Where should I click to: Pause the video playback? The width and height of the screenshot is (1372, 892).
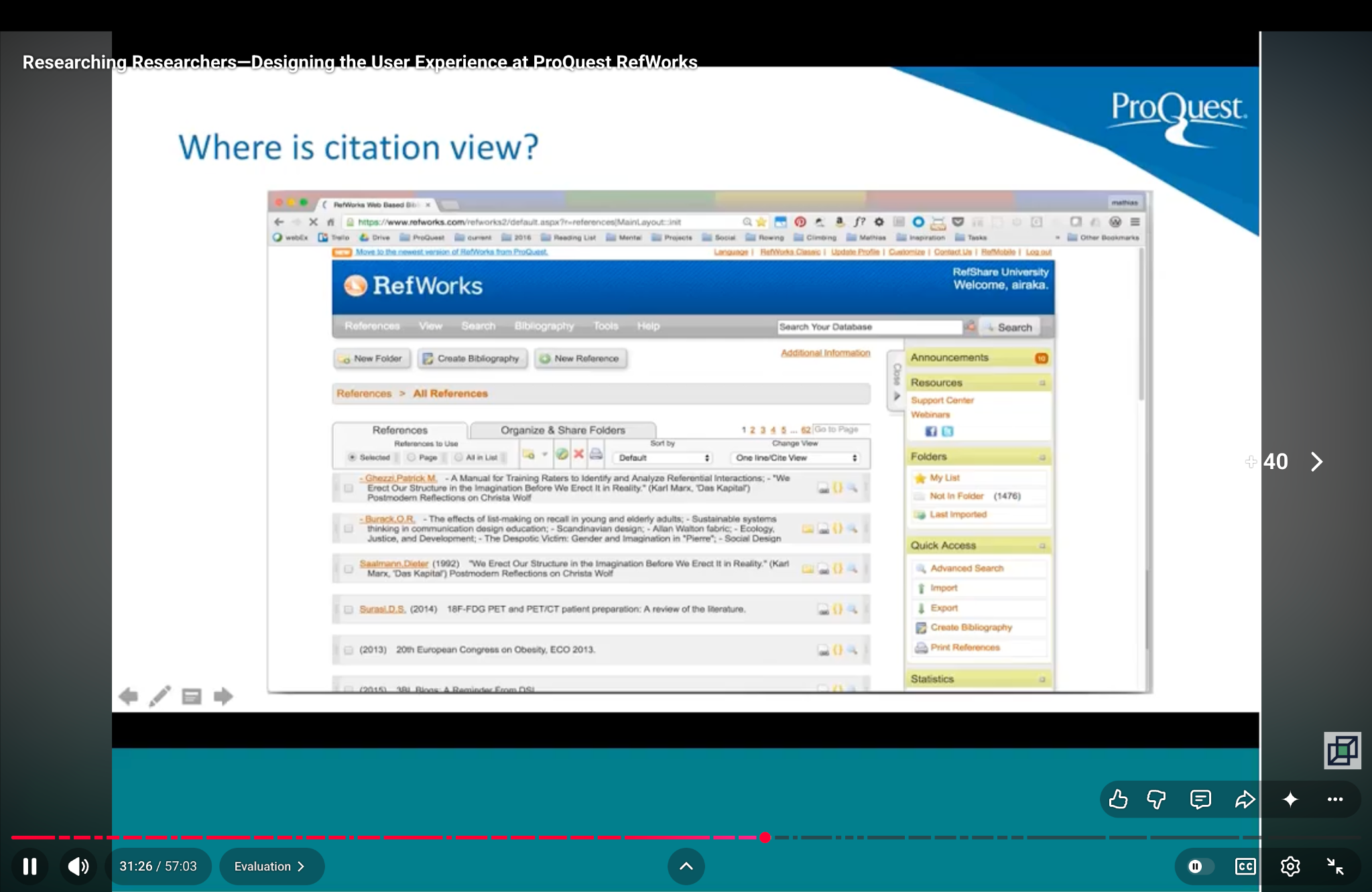click(29, 866)
